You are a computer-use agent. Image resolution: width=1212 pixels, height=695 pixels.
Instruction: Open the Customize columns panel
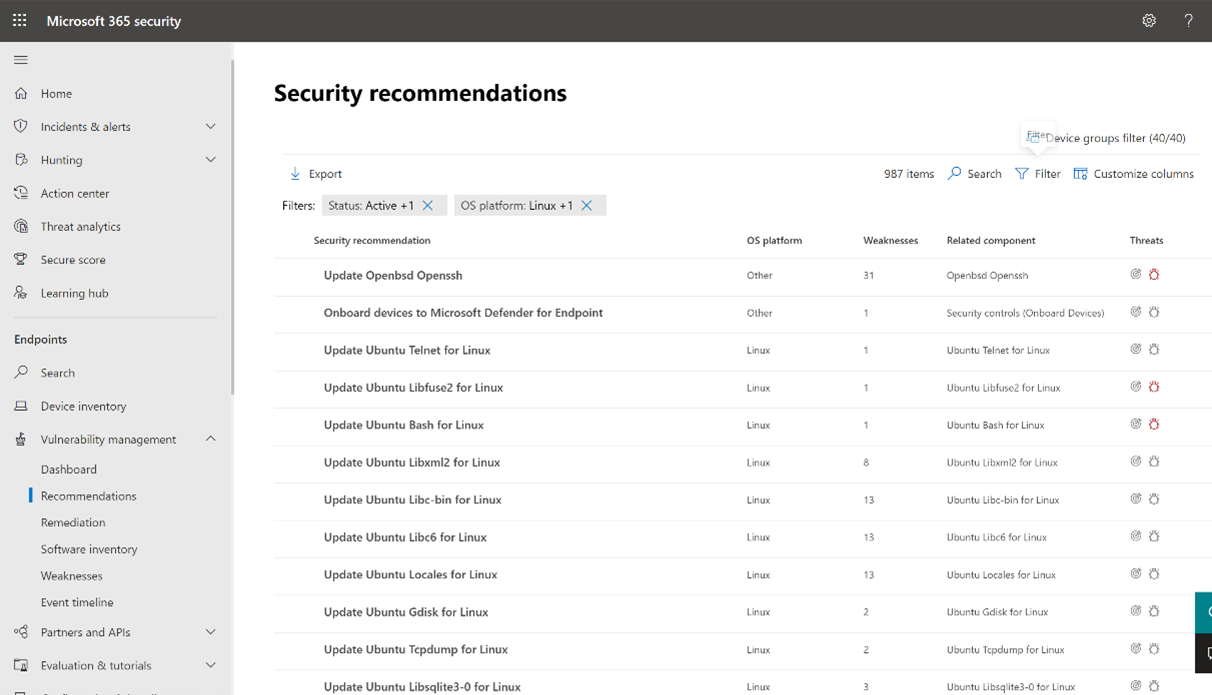point(1133,173)
